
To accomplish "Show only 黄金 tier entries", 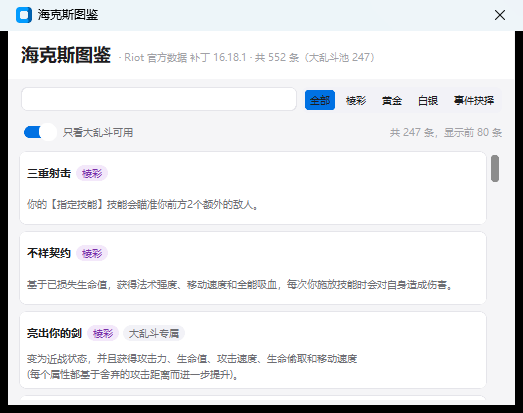I will pyautogui.click(x=392, y=100).
